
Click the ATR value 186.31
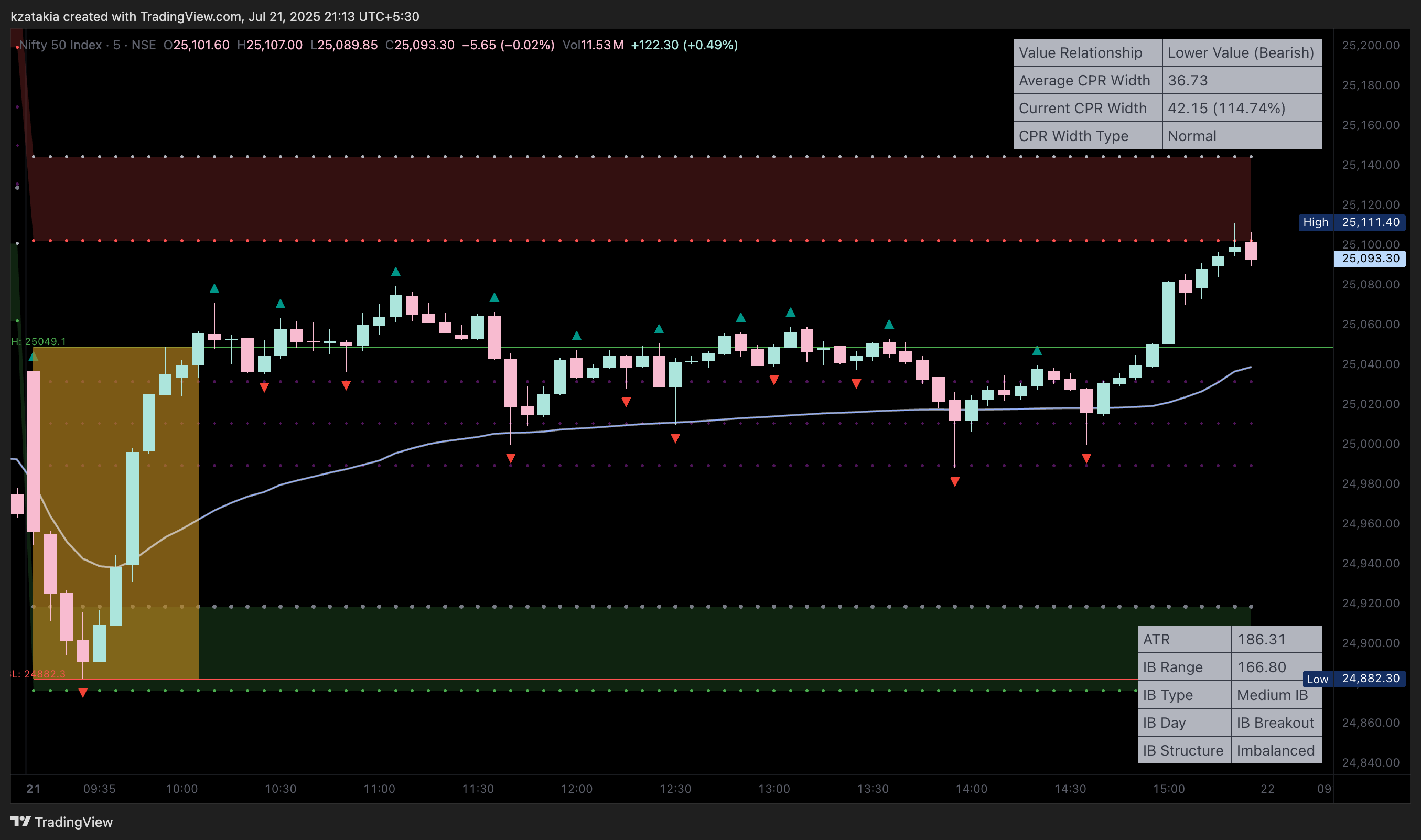click(1277, 640)
